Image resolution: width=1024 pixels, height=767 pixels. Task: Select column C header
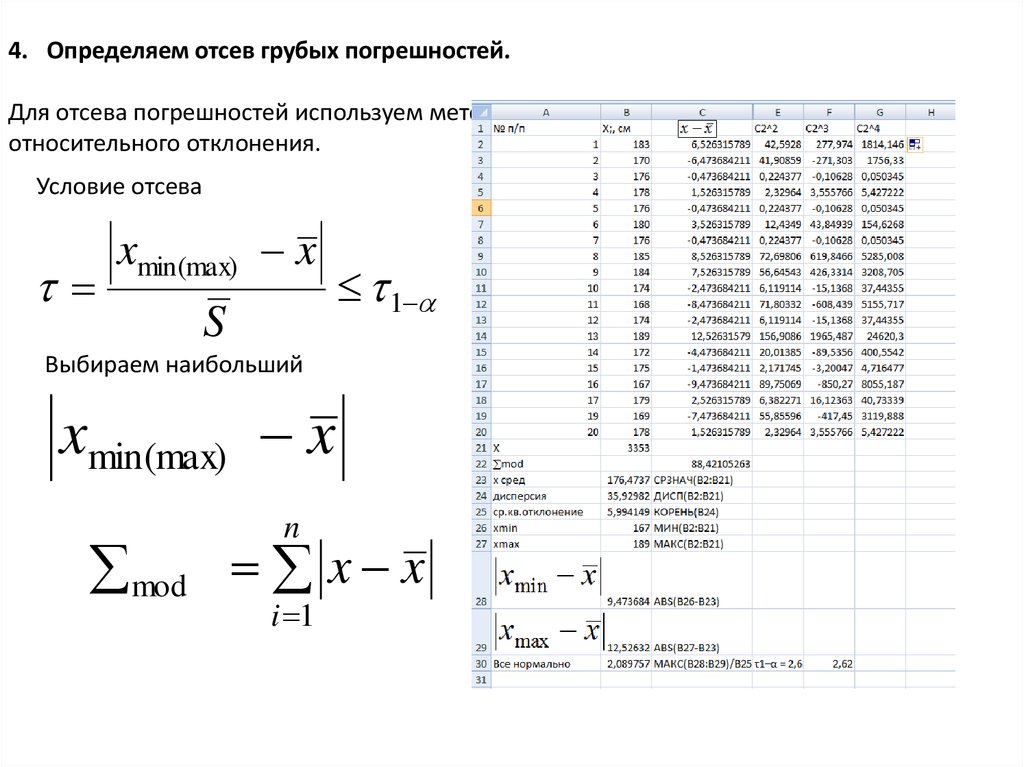702,112
